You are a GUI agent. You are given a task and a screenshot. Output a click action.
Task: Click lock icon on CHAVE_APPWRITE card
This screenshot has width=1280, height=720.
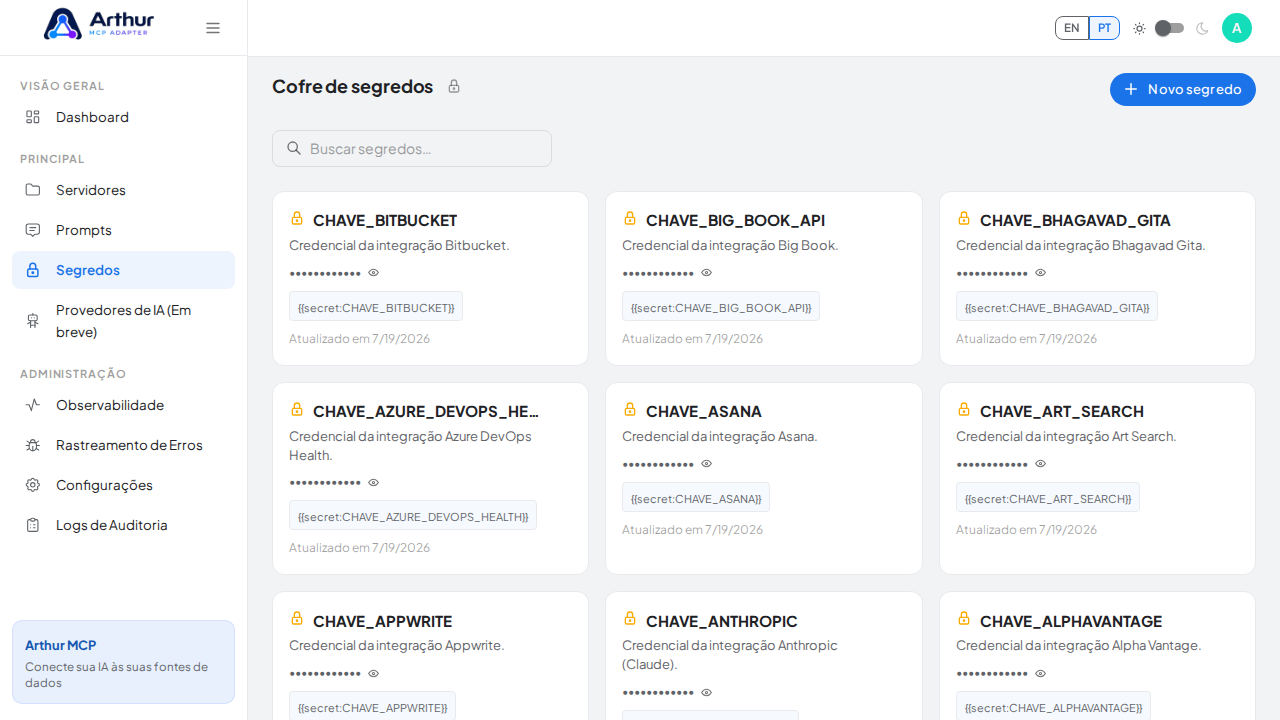(297, 618)
